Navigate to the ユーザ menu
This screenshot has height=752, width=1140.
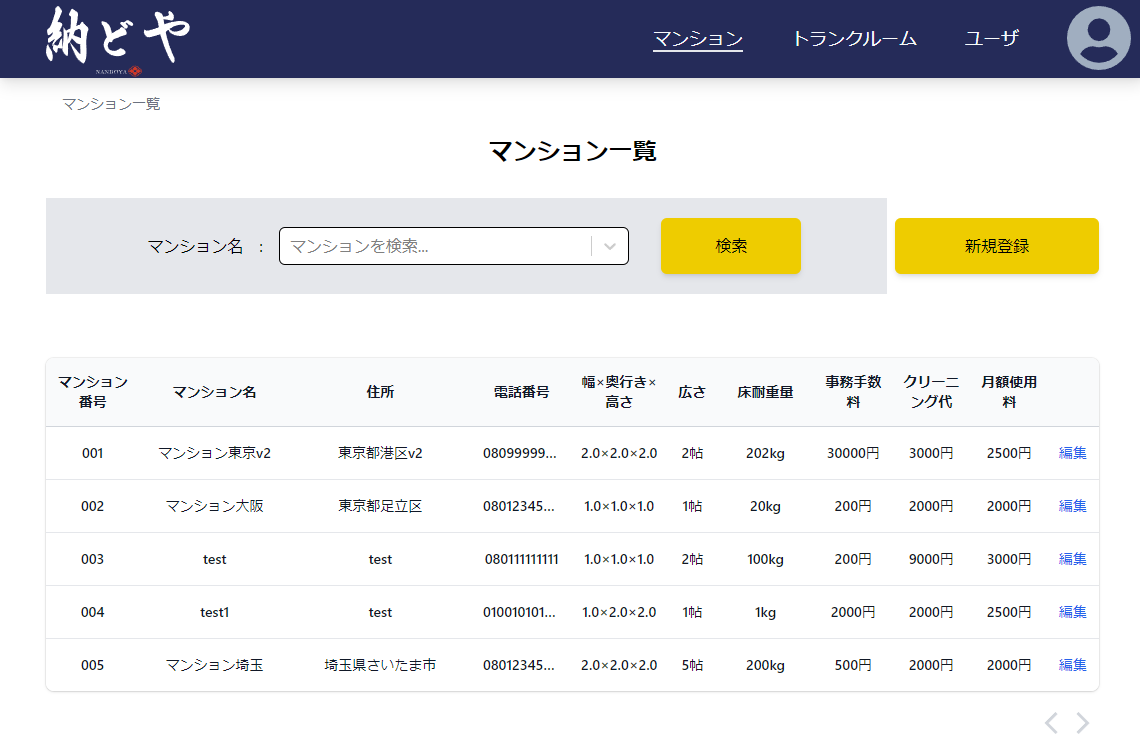coord(991,39)
